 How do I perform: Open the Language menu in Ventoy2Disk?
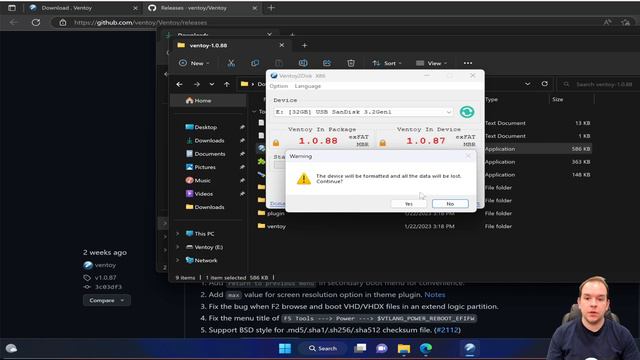(x=308, y=86)
